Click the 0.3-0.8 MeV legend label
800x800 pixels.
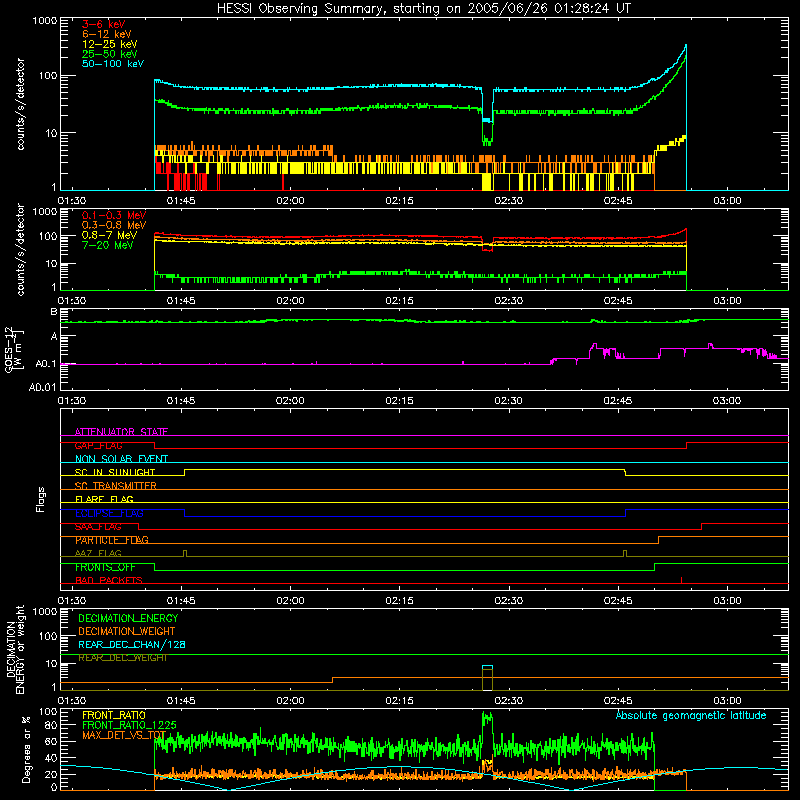114,225
